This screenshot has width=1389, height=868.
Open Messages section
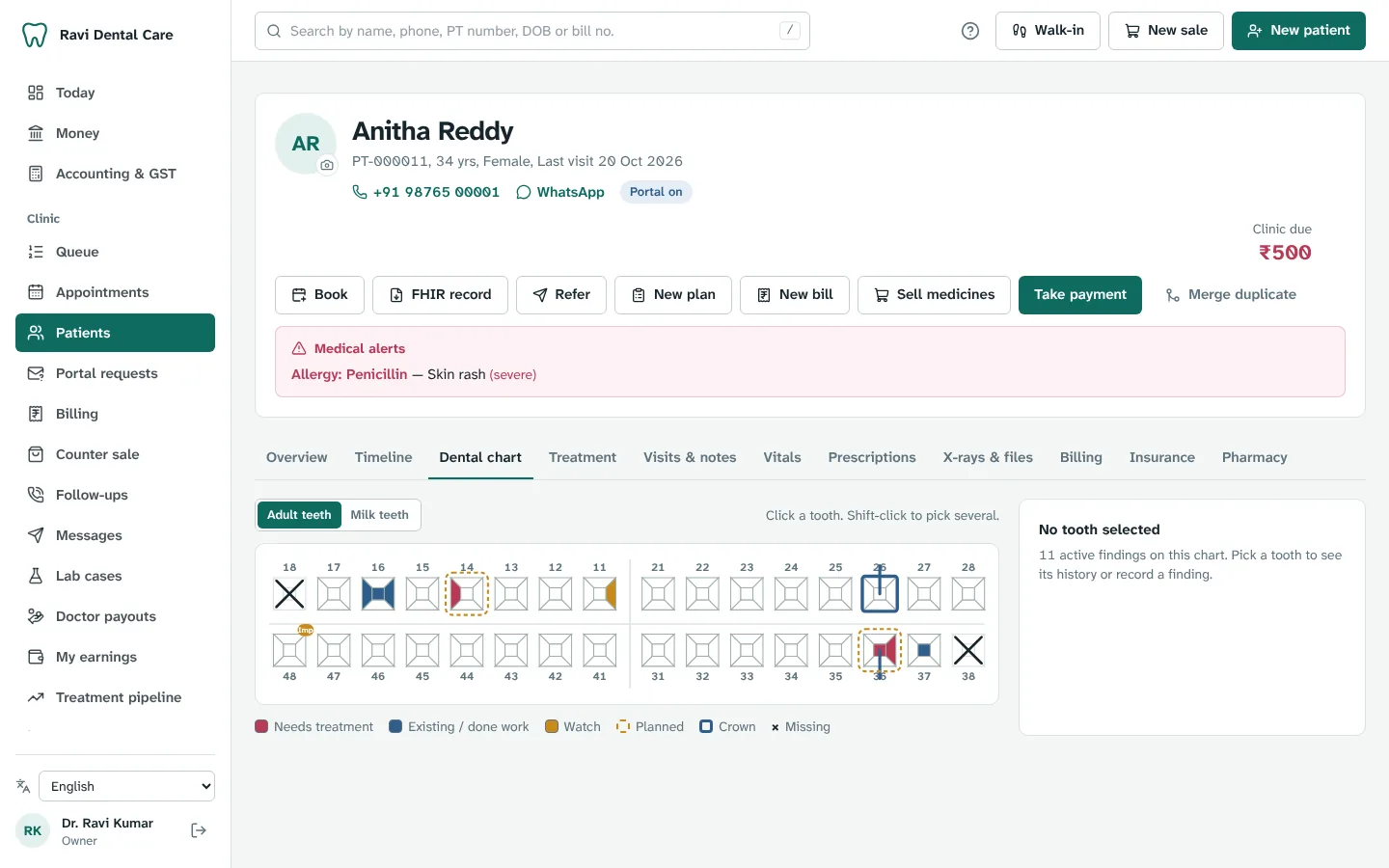click(115, 535)
